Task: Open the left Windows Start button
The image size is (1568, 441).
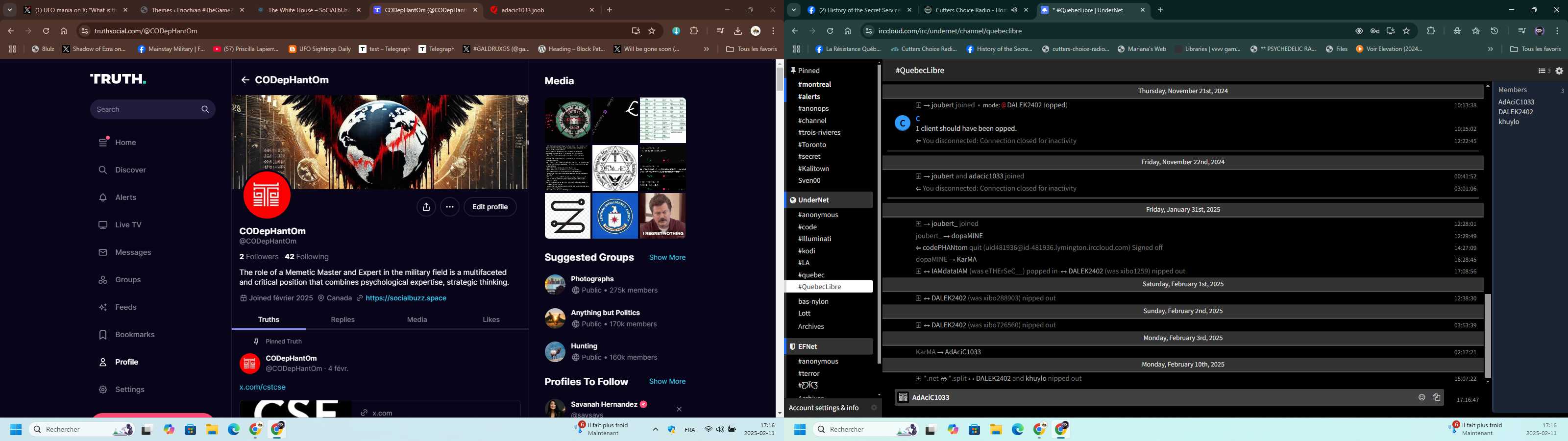Action: pyautogui.click(x=16, y=430)
